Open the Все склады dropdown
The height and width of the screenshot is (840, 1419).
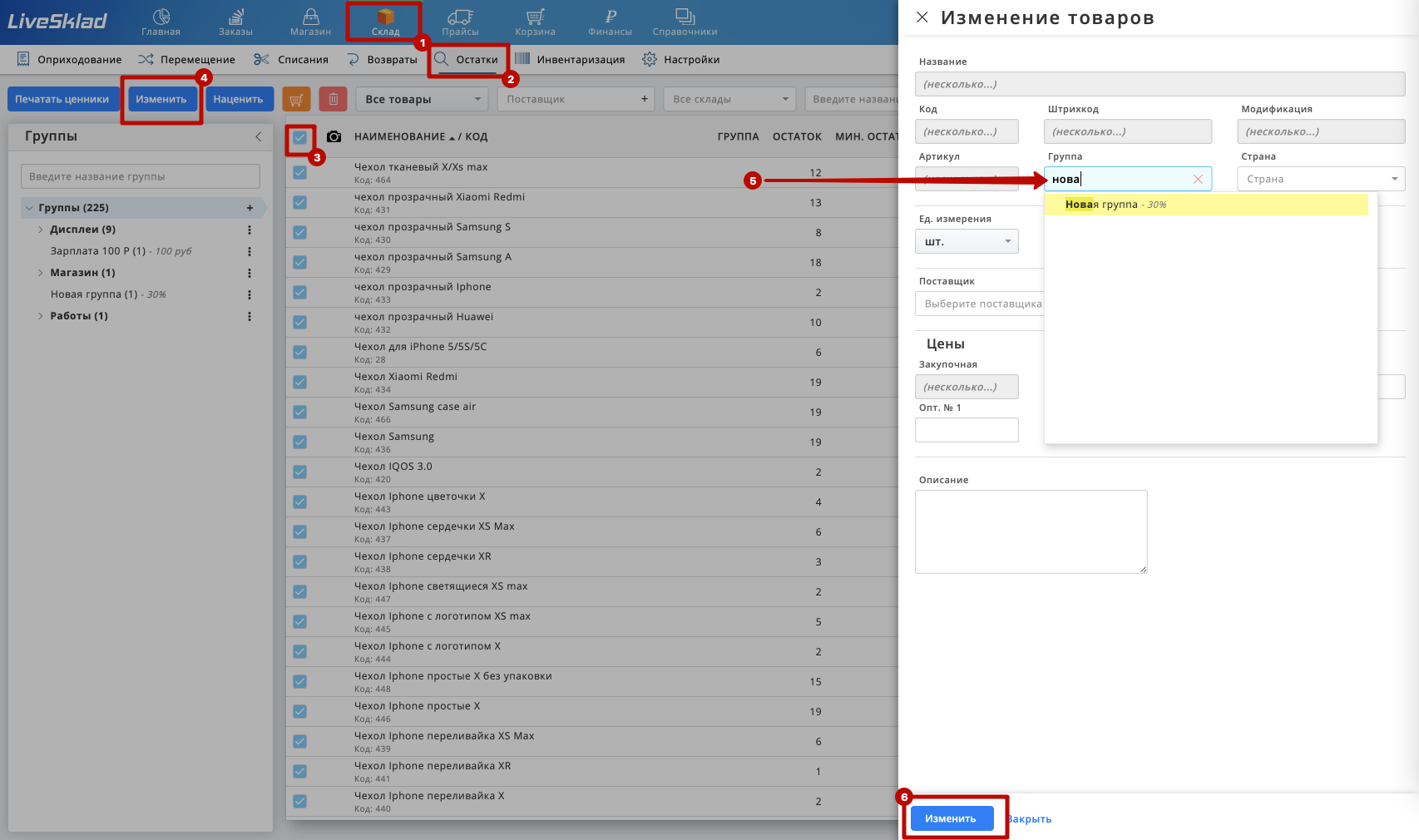click(729, 99)
